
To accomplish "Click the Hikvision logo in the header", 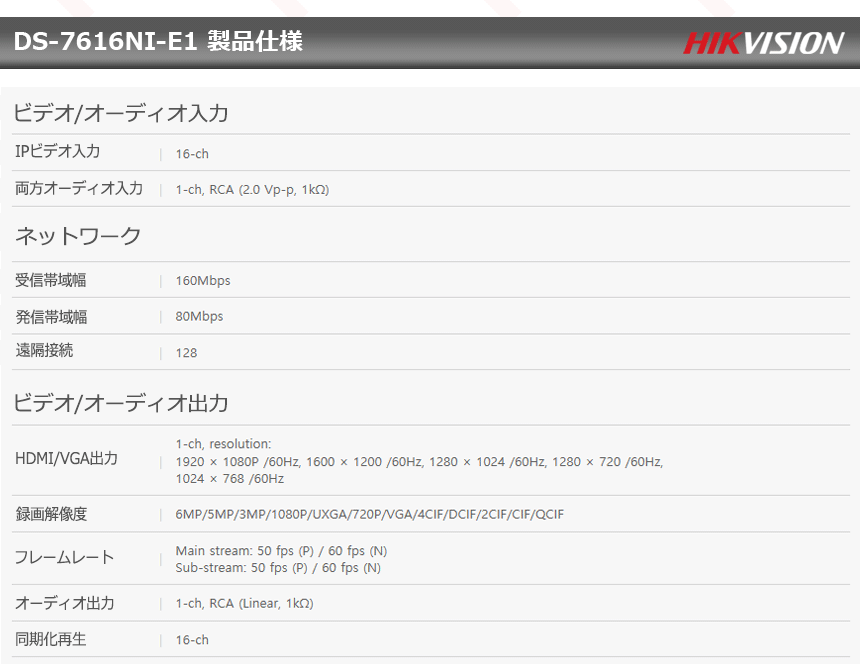I will [x=763, y=43].
